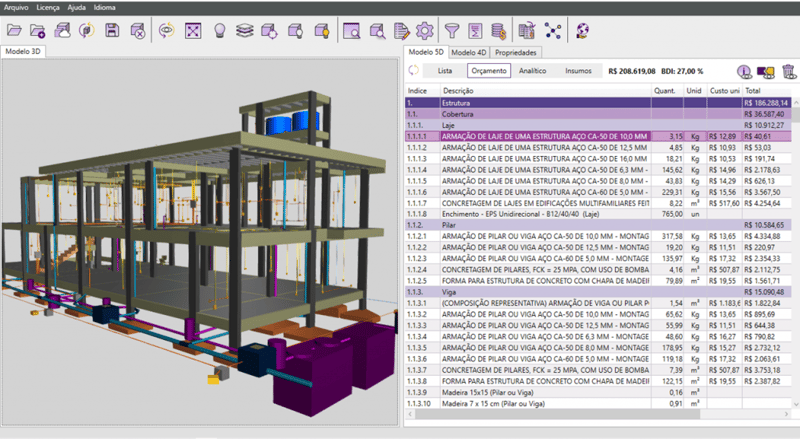Open the cloud model icon in the toolbar

tap(62, 31)
